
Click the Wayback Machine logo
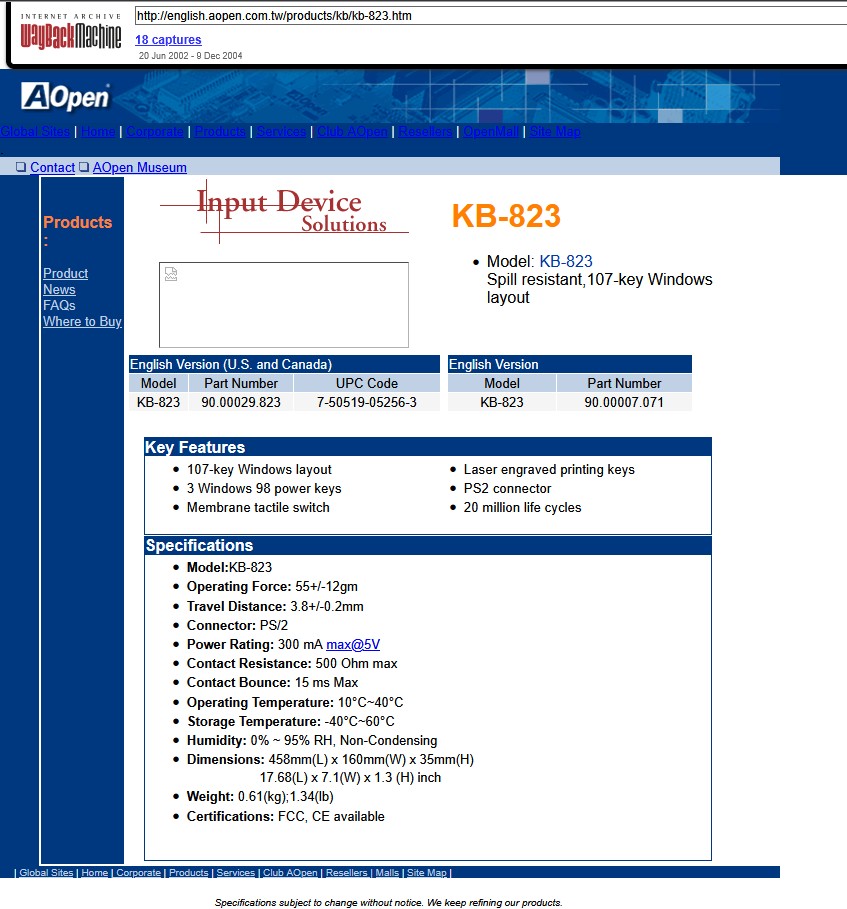click(x=70, y=33)
